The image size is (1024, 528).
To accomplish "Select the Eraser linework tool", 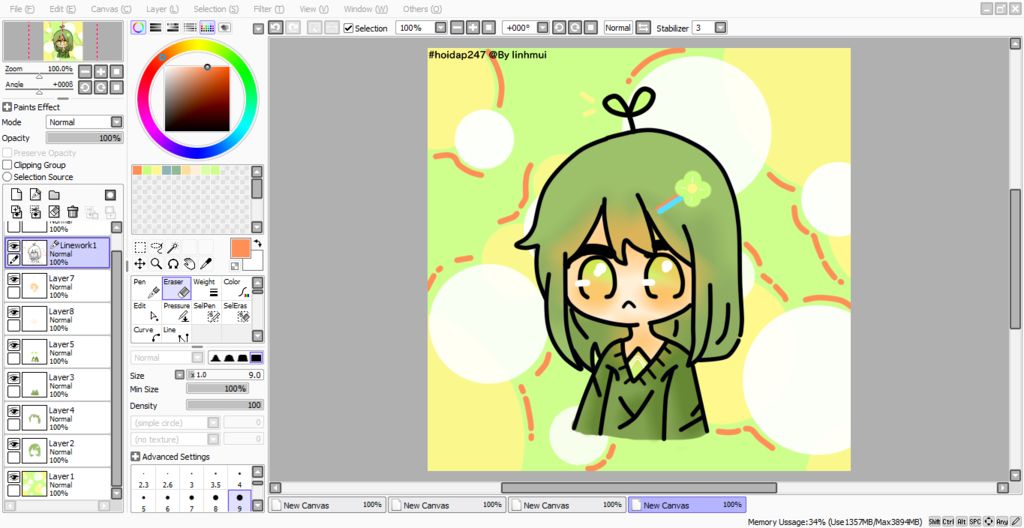I will coord(176,288).
